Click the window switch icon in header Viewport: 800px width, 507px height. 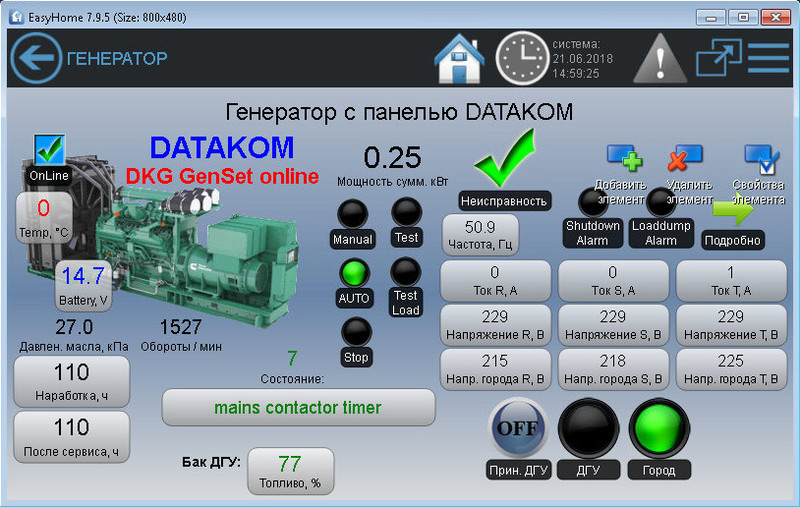[x=717, y=58]
